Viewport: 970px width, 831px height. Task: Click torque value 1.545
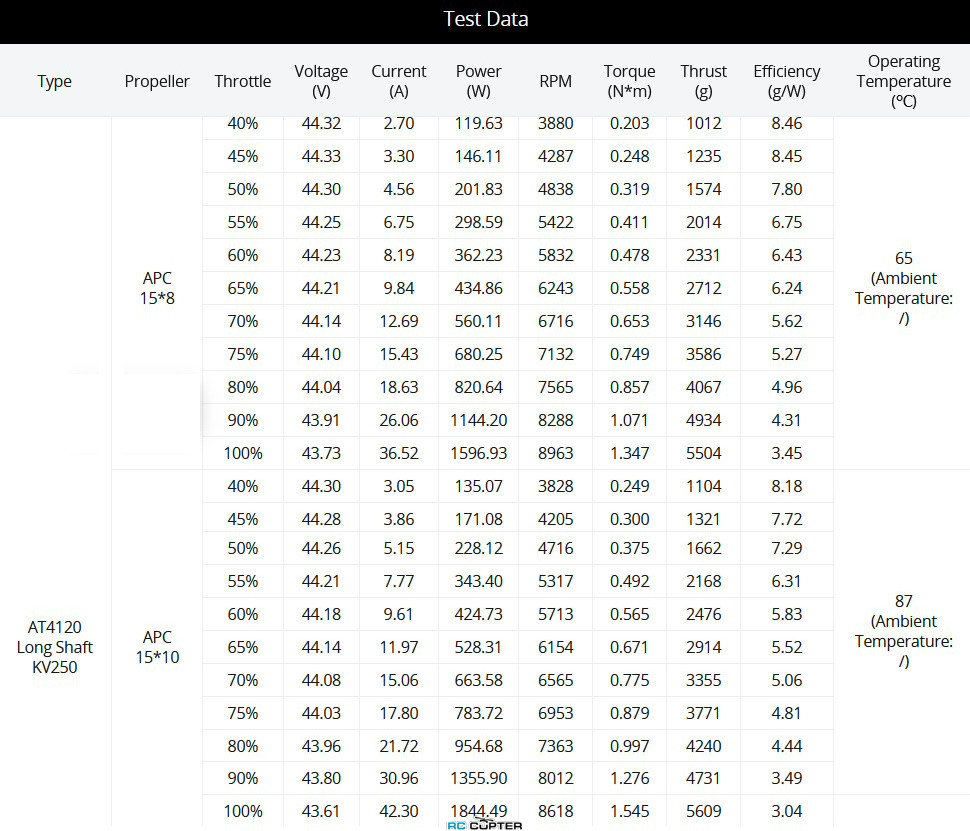pos(629,811)
